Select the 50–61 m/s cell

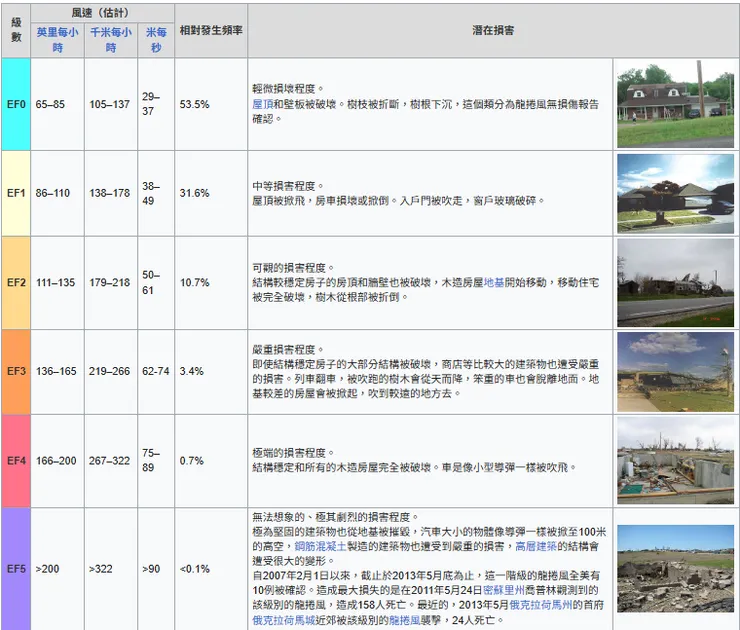click(156, 283)
